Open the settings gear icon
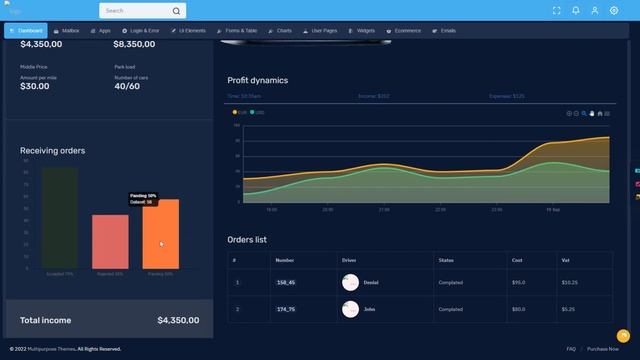 [614, 11]
